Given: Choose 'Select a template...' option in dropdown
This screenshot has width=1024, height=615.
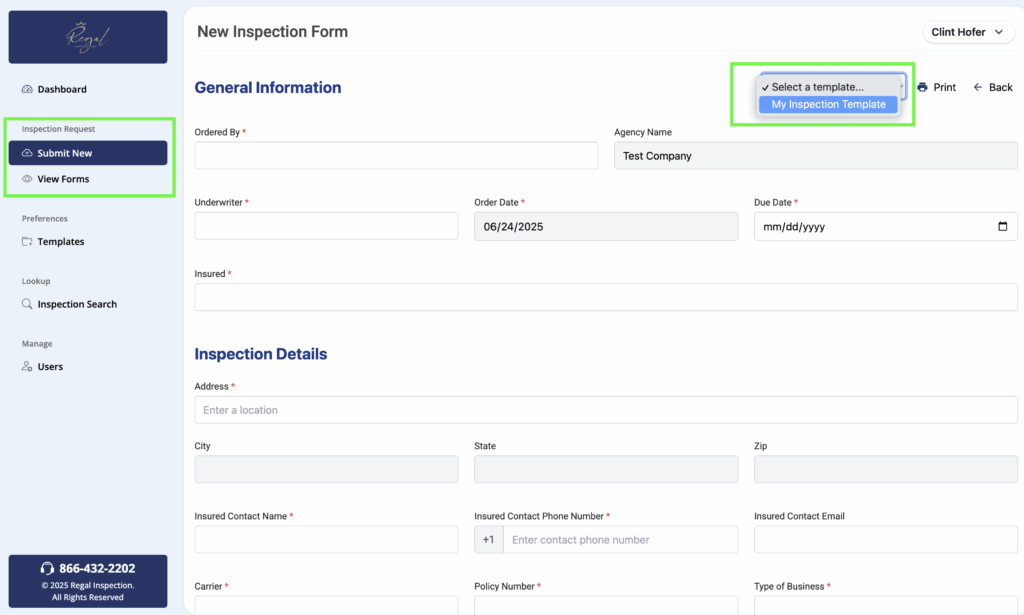Looking at the screenshot, I should [817, 87].
